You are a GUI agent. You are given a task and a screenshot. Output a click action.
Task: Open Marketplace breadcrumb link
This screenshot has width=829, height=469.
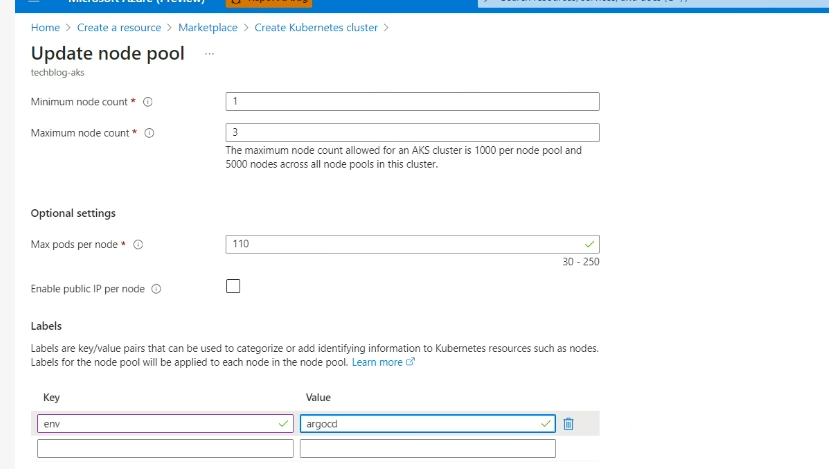208,28
